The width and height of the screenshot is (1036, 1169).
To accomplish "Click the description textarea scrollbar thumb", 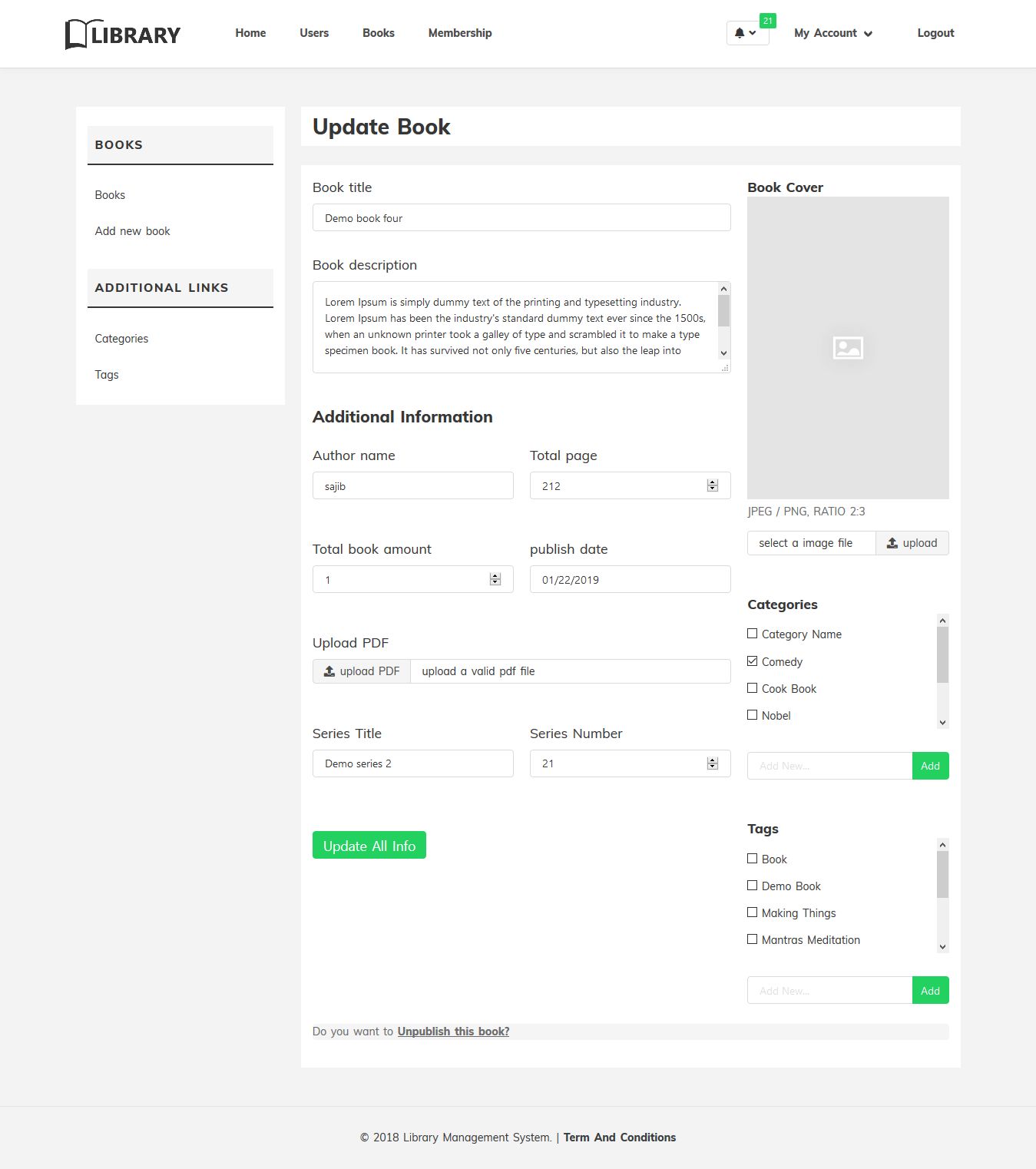I will tap(723, 311).
